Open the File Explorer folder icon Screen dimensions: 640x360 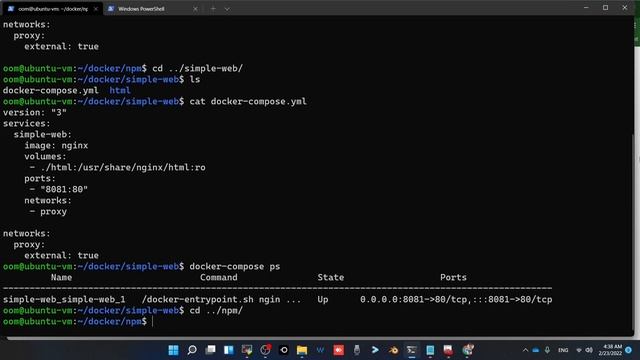[x=302, y=350]
